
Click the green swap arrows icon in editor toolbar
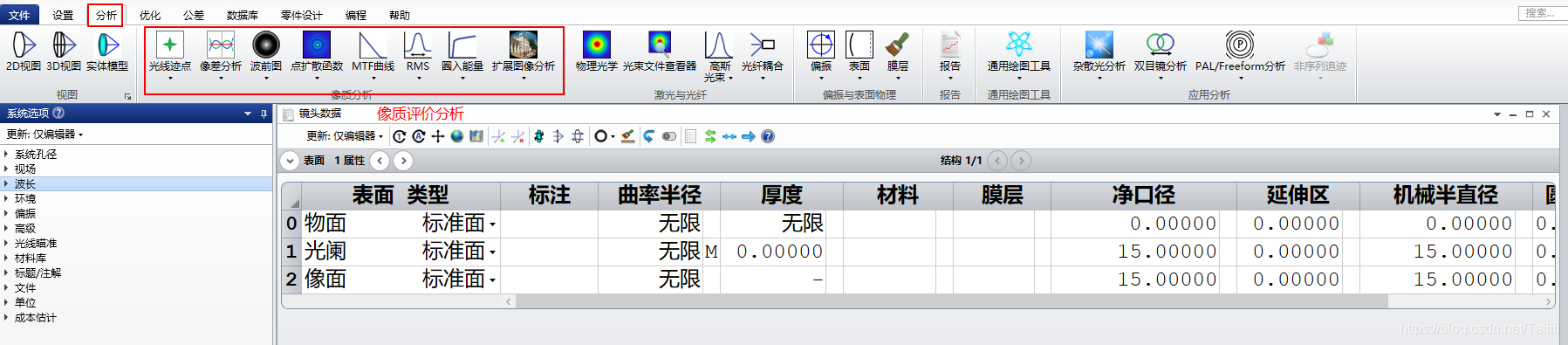click(710, 136)
